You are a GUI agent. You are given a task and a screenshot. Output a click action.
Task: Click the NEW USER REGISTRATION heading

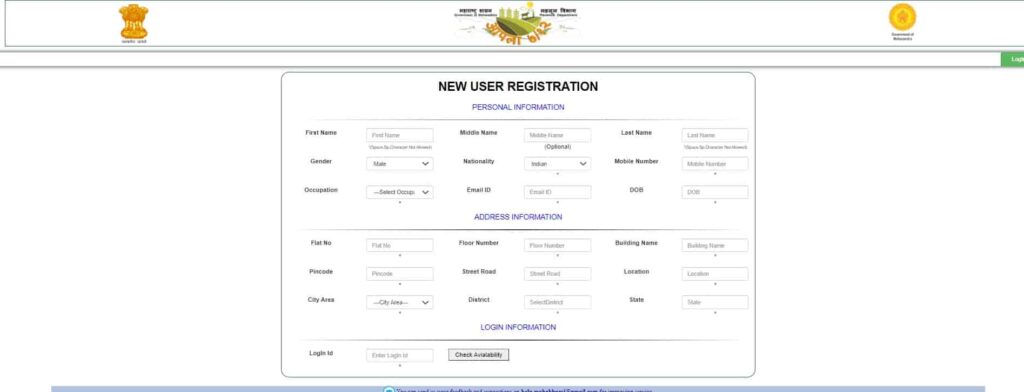click(x=518, y=86)
